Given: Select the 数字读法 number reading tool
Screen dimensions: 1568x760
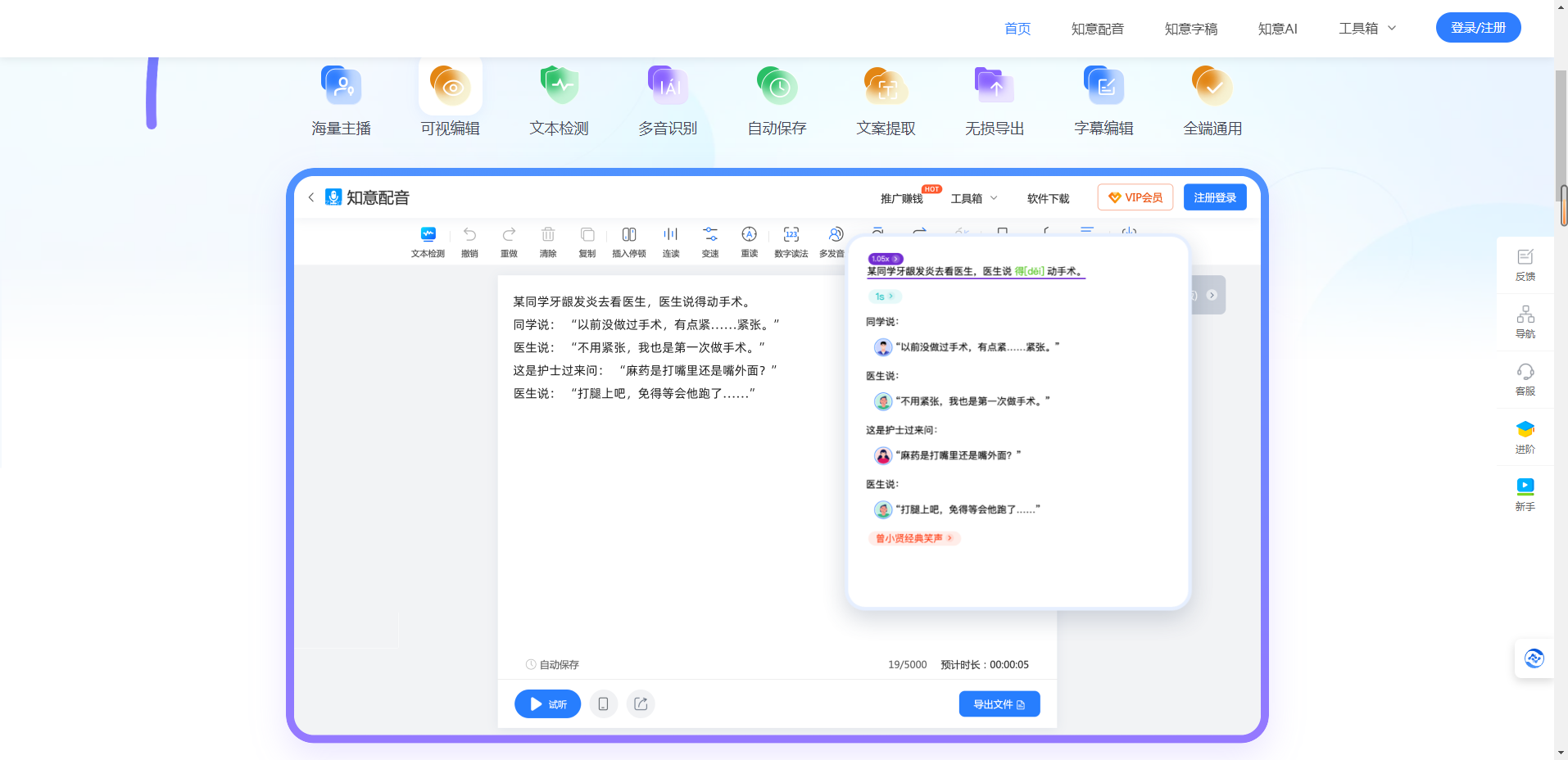Looking at the screenshot, I should click(791, 242).
